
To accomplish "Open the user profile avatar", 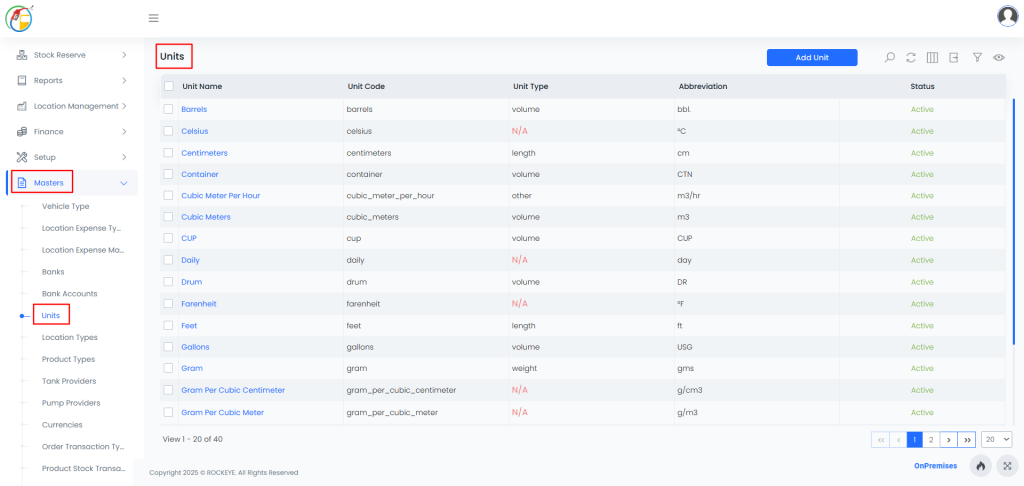I will point(1007,16).
